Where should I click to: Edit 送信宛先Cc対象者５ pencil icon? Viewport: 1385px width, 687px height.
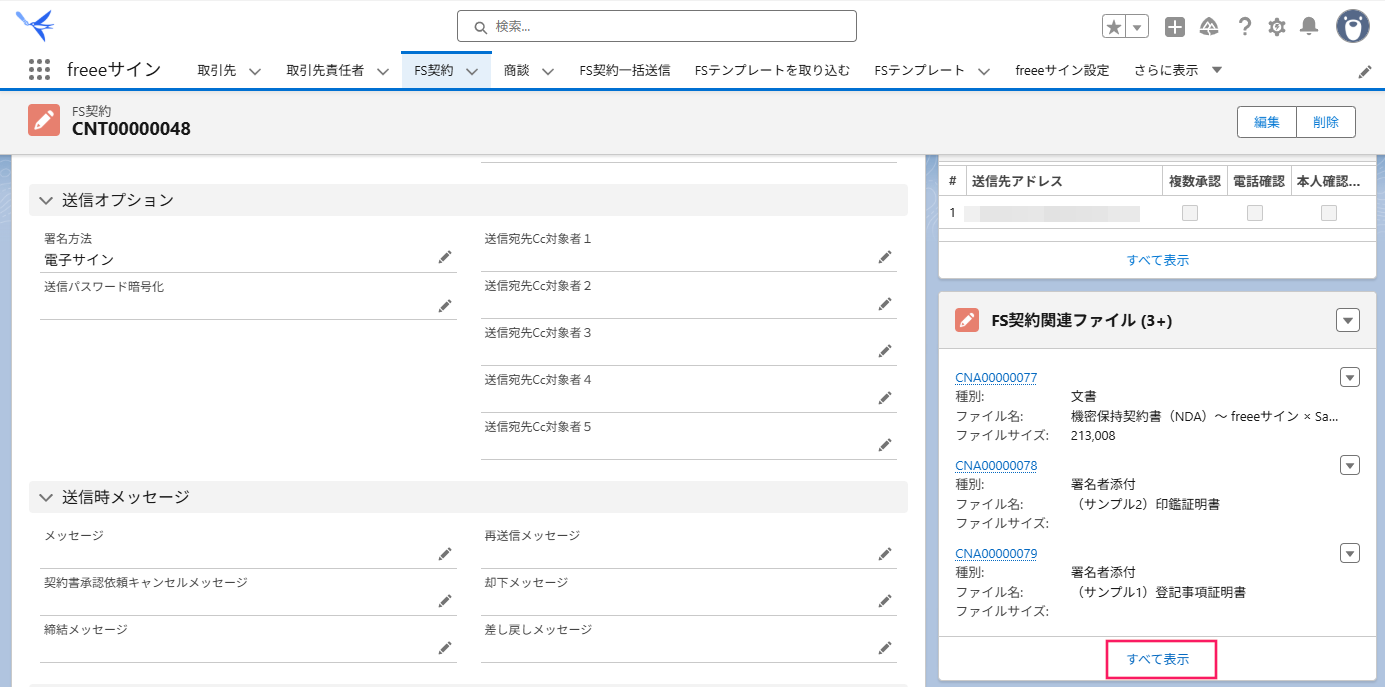point(884,445)
